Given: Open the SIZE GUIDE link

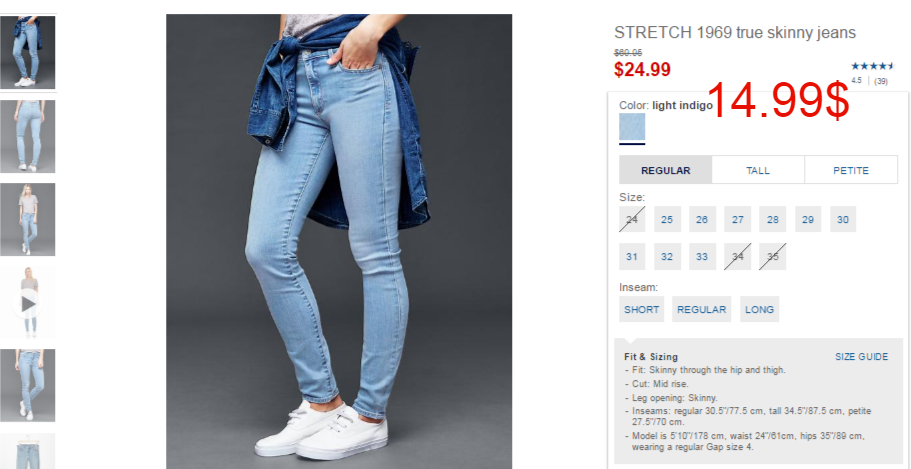Looking at the screenshot, I should pos(862,357).
